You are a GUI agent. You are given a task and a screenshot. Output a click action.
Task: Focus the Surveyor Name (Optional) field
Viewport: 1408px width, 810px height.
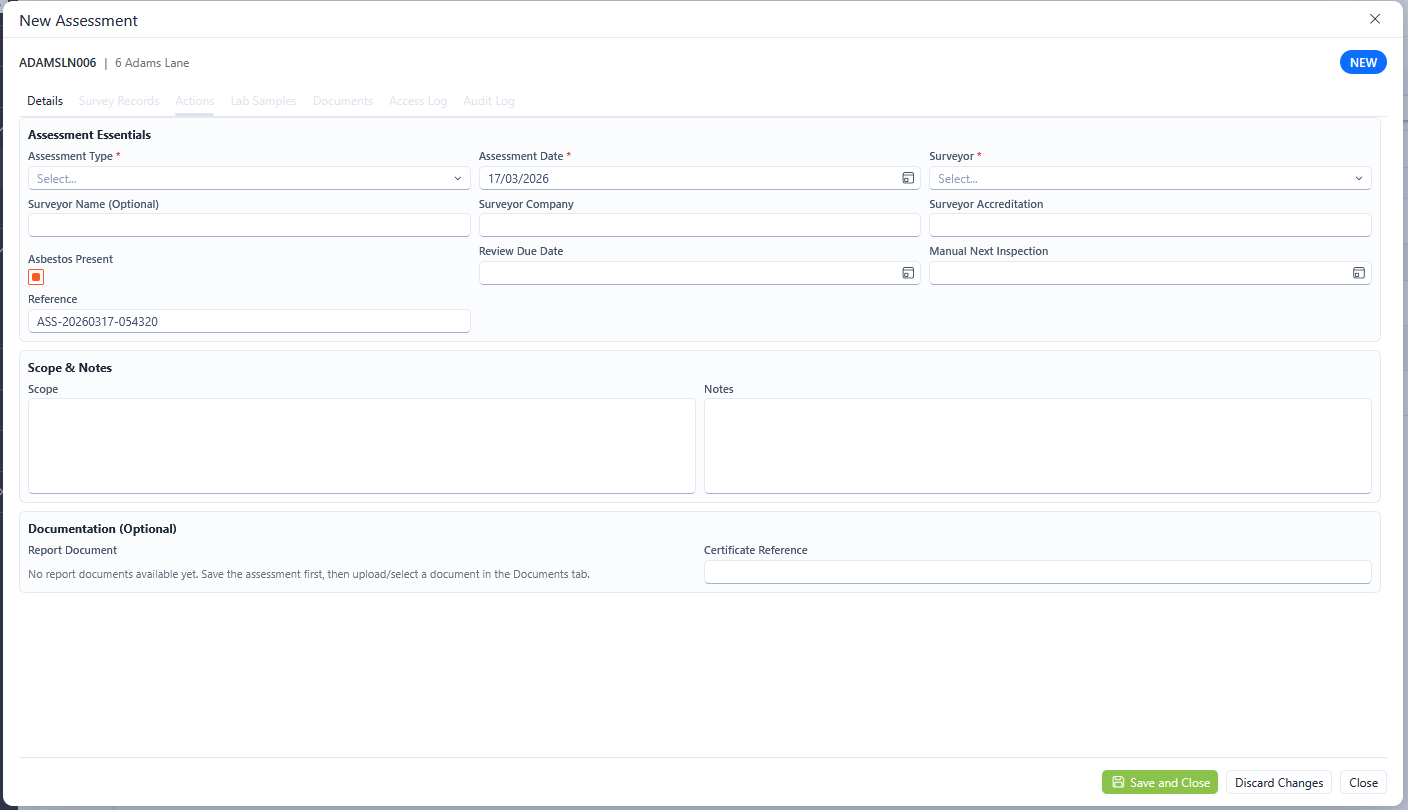(249, 225)
